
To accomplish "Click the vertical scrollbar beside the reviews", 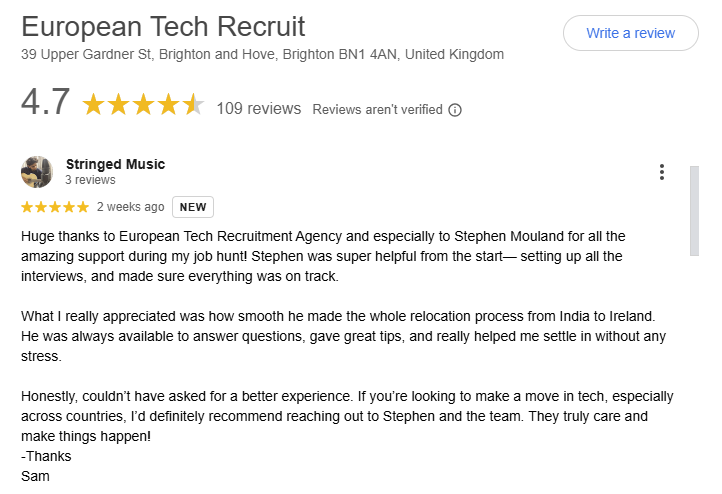I will (694, 211).
